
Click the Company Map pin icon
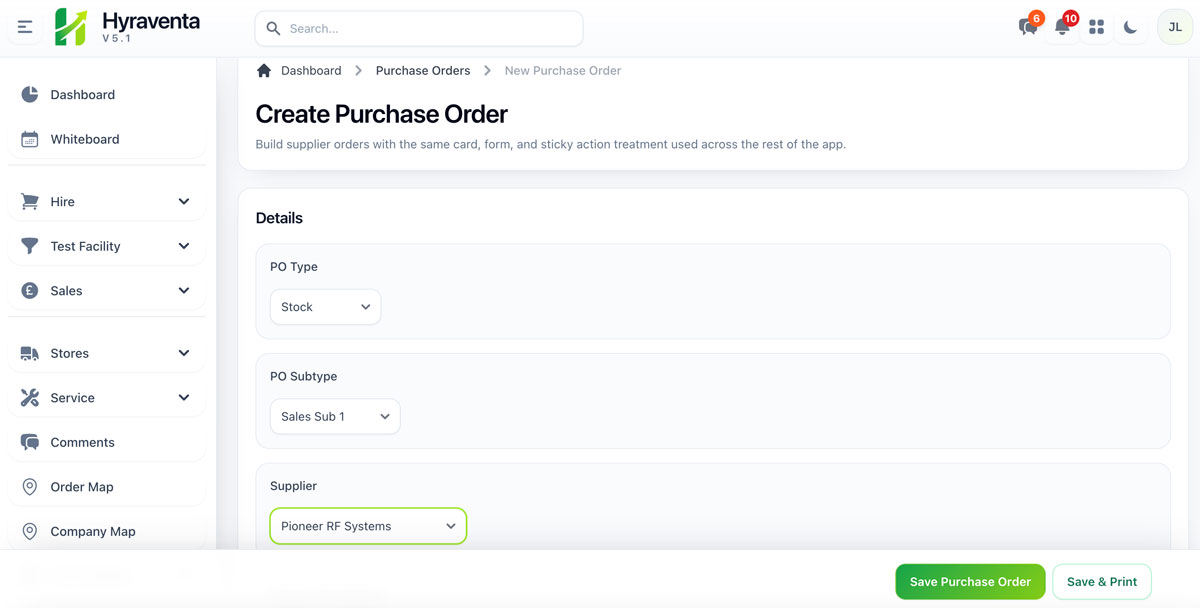(x=30, y=532)
